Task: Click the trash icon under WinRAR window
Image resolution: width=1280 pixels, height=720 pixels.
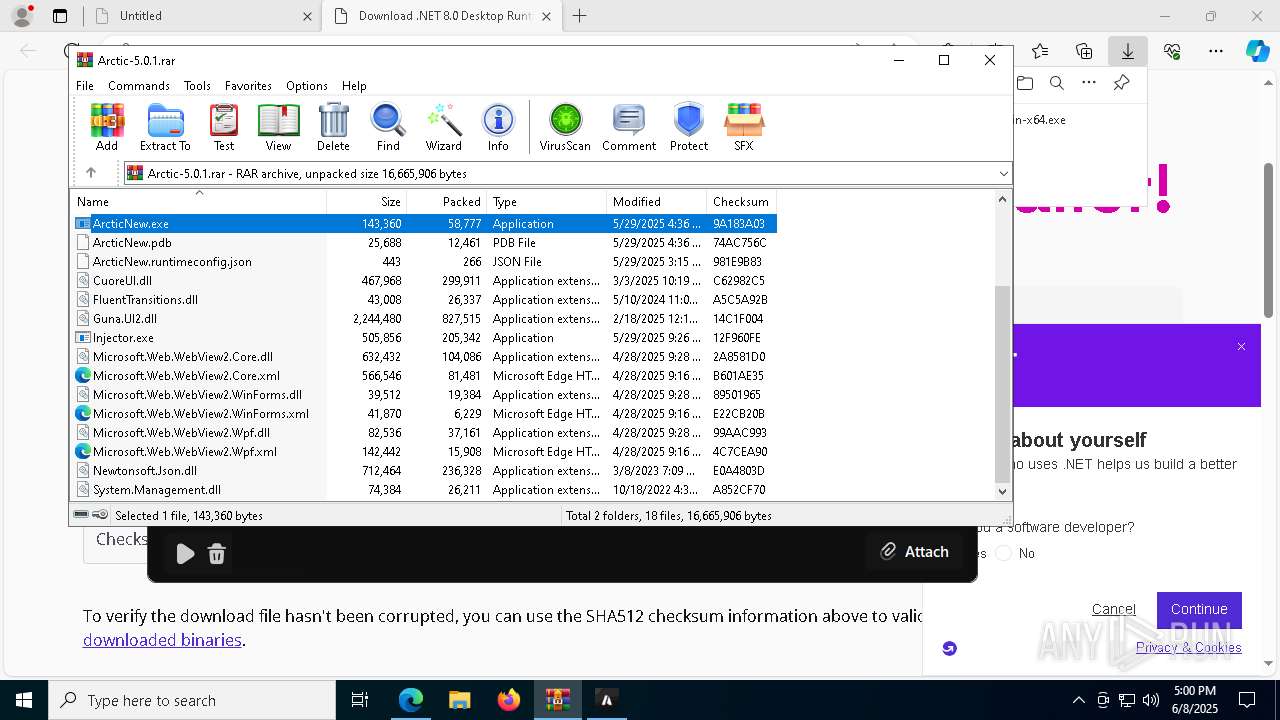Action: 217,554
